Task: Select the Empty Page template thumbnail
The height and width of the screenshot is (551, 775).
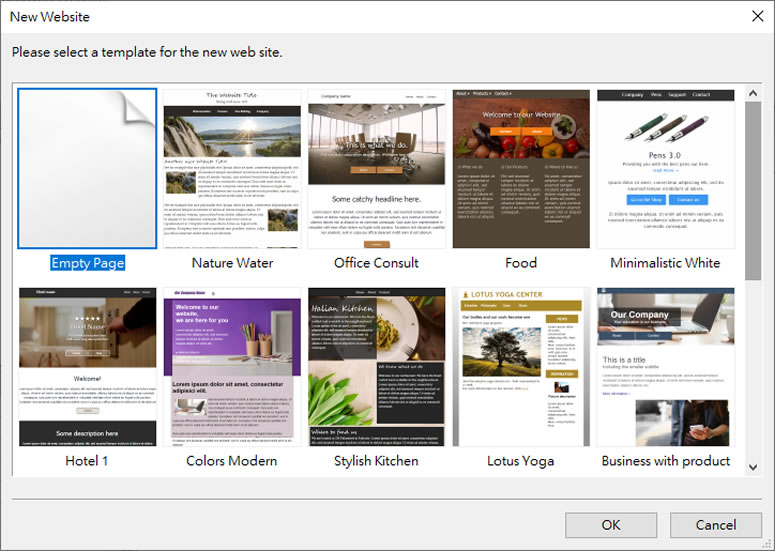Action: (x=87, y=169)
